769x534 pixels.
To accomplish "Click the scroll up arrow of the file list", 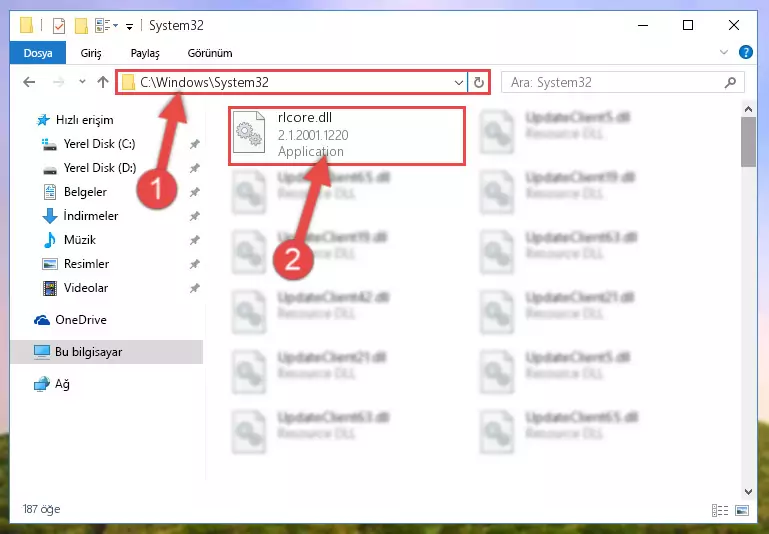I will pos(748,110).
